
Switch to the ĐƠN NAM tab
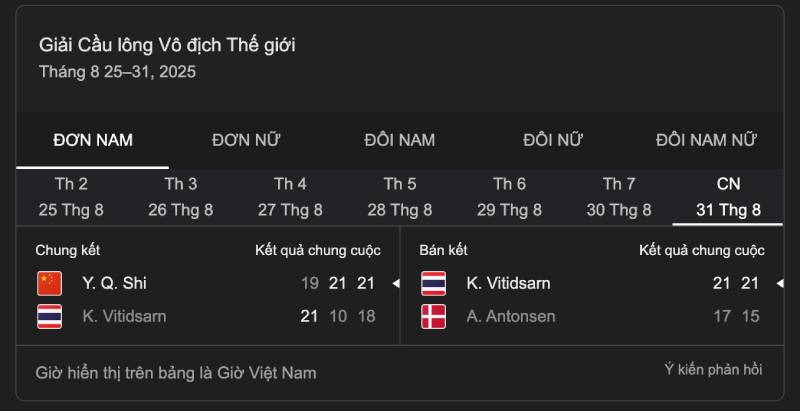click(x=93, y=140)
